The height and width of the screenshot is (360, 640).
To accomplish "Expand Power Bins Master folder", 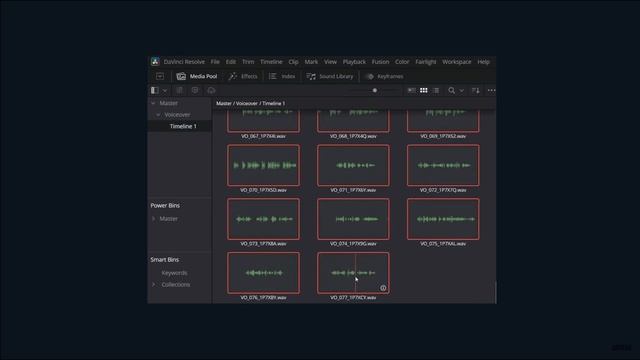I will pyautogui.click(x=153, y=219).
